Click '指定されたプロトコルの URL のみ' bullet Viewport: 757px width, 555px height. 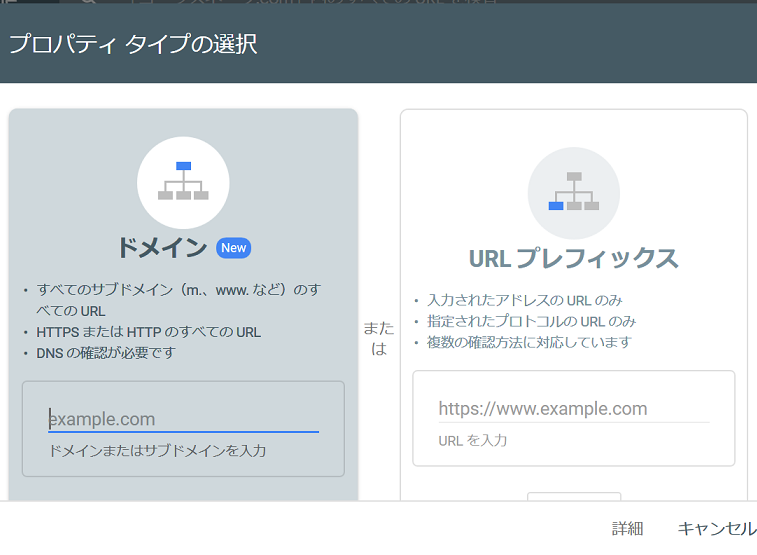coord(532,321)
